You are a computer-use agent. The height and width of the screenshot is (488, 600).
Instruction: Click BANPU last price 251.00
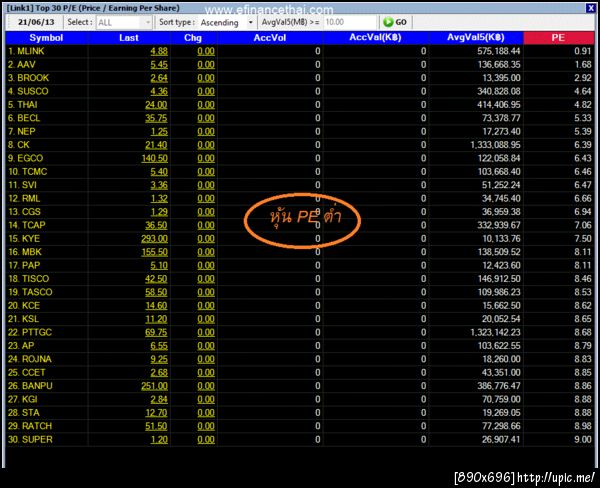154,386
